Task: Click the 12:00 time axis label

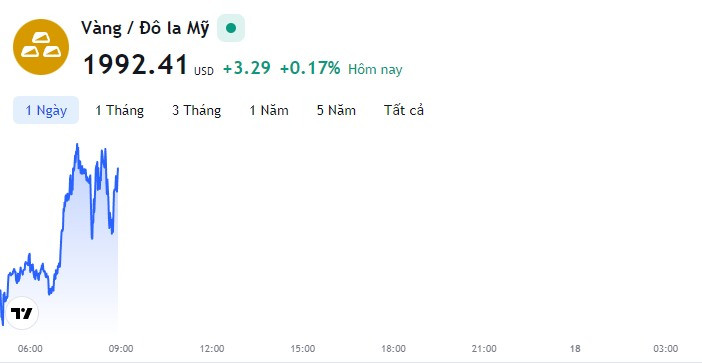Action: click(x=212, y=349)
